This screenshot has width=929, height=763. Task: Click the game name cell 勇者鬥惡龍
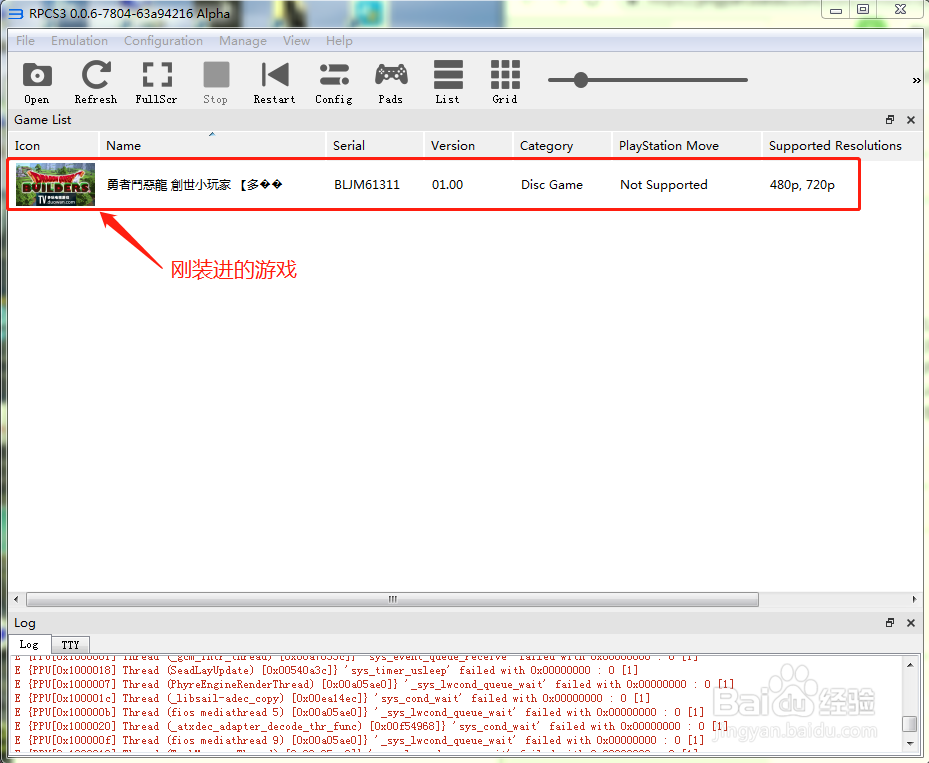coord(194,185)
